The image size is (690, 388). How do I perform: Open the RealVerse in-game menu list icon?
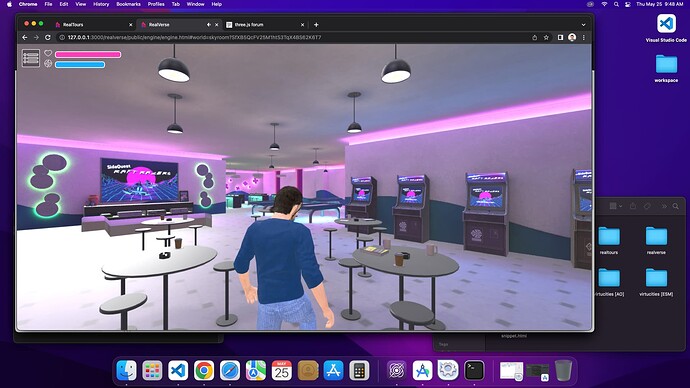coord(31,59)
